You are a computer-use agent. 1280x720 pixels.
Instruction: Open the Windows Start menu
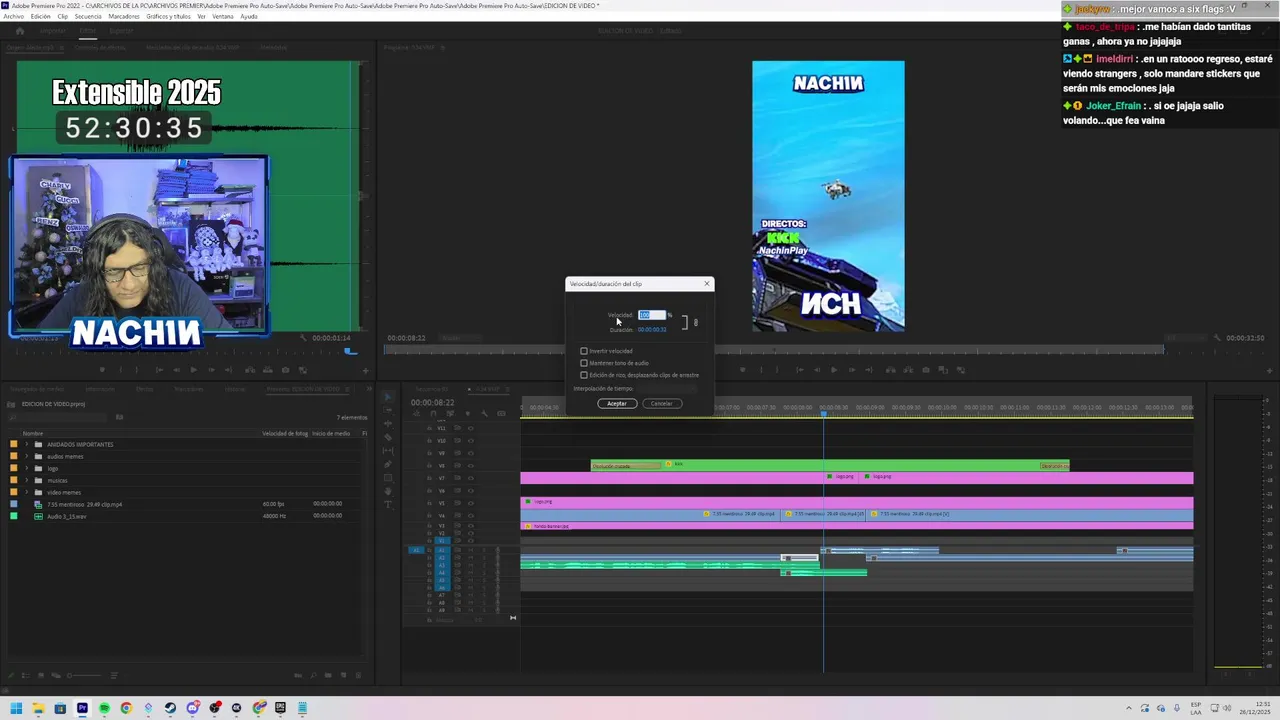click(16, 708)
